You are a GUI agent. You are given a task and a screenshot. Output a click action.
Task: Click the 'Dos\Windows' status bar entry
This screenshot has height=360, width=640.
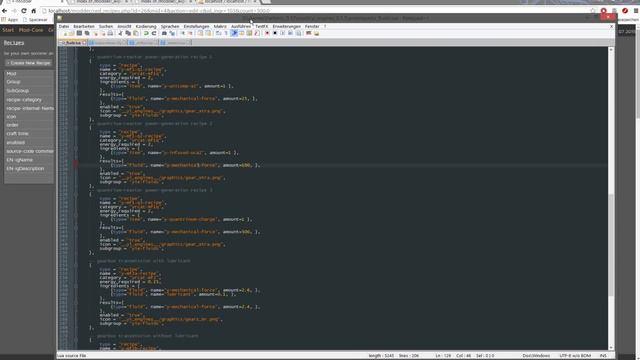pyautogui.click(x=536, y=356)
